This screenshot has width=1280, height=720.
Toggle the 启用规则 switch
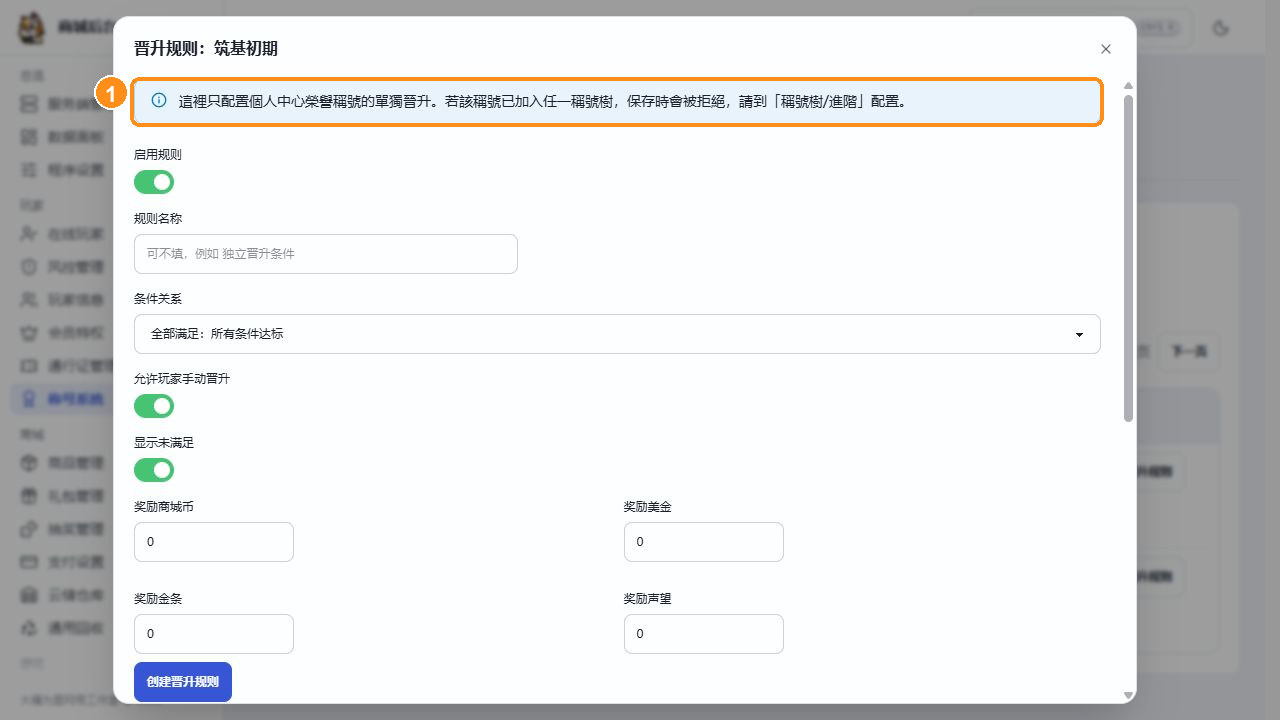point(154,182)
